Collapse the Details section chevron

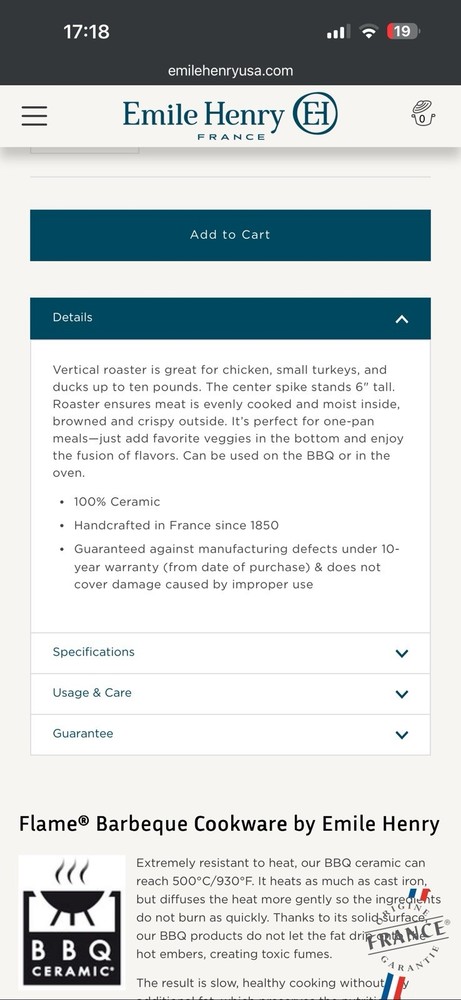[x=402, y=319]
